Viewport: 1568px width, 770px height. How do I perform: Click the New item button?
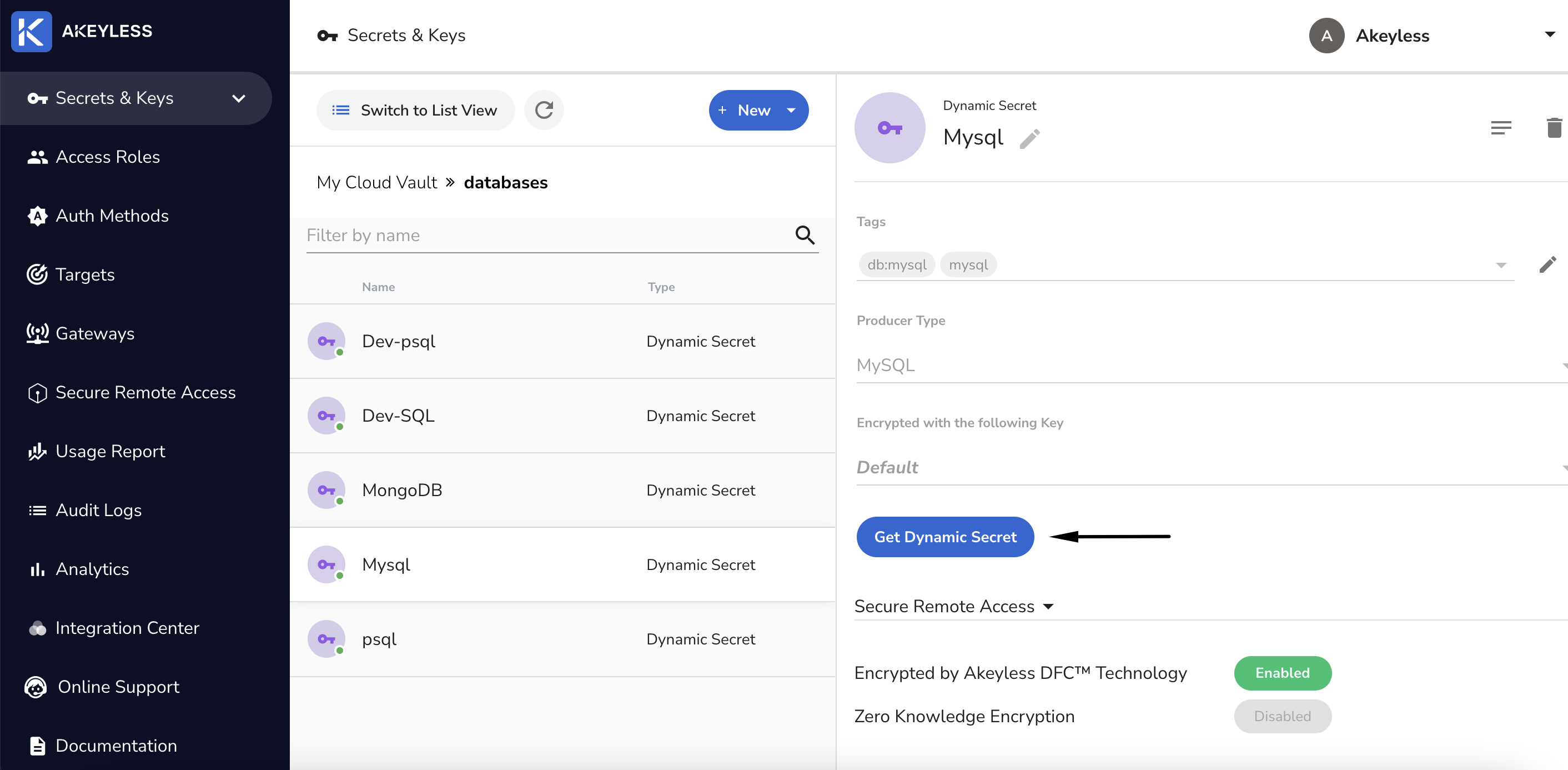pyautogui.click(x=758, y=110)
